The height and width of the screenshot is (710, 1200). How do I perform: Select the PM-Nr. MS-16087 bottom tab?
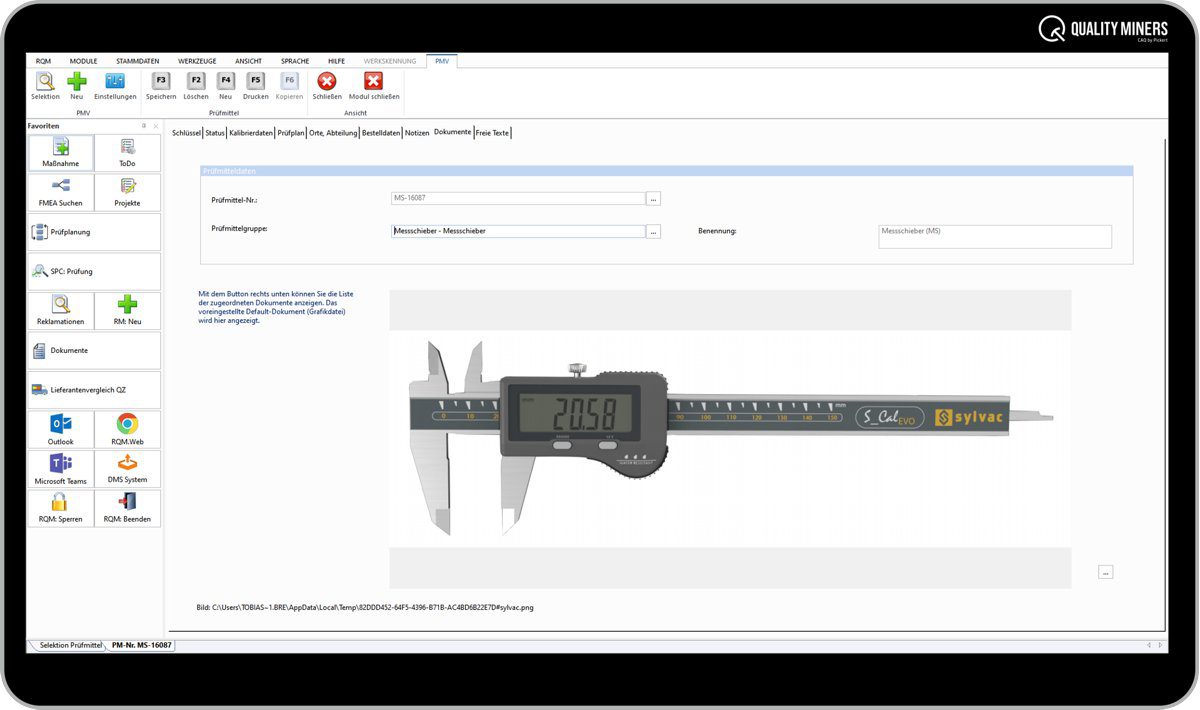[x=141, y=645]
